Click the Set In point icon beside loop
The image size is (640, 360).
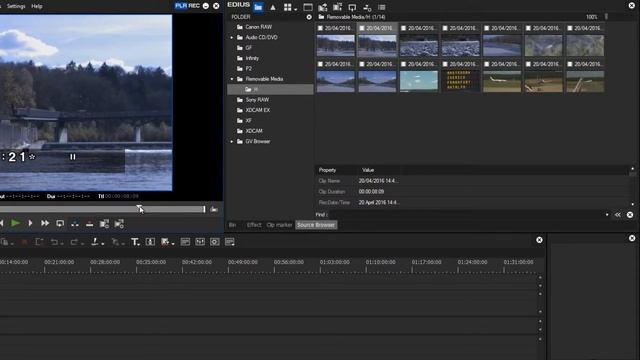[75, 224]
